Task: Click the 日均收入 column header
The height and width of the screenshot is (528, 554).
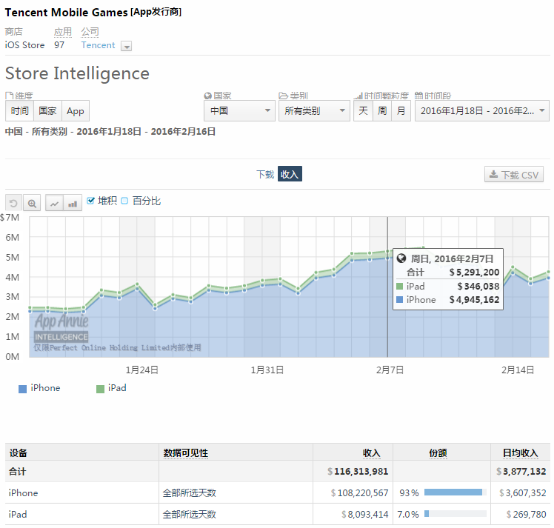Action: (520, 453)
